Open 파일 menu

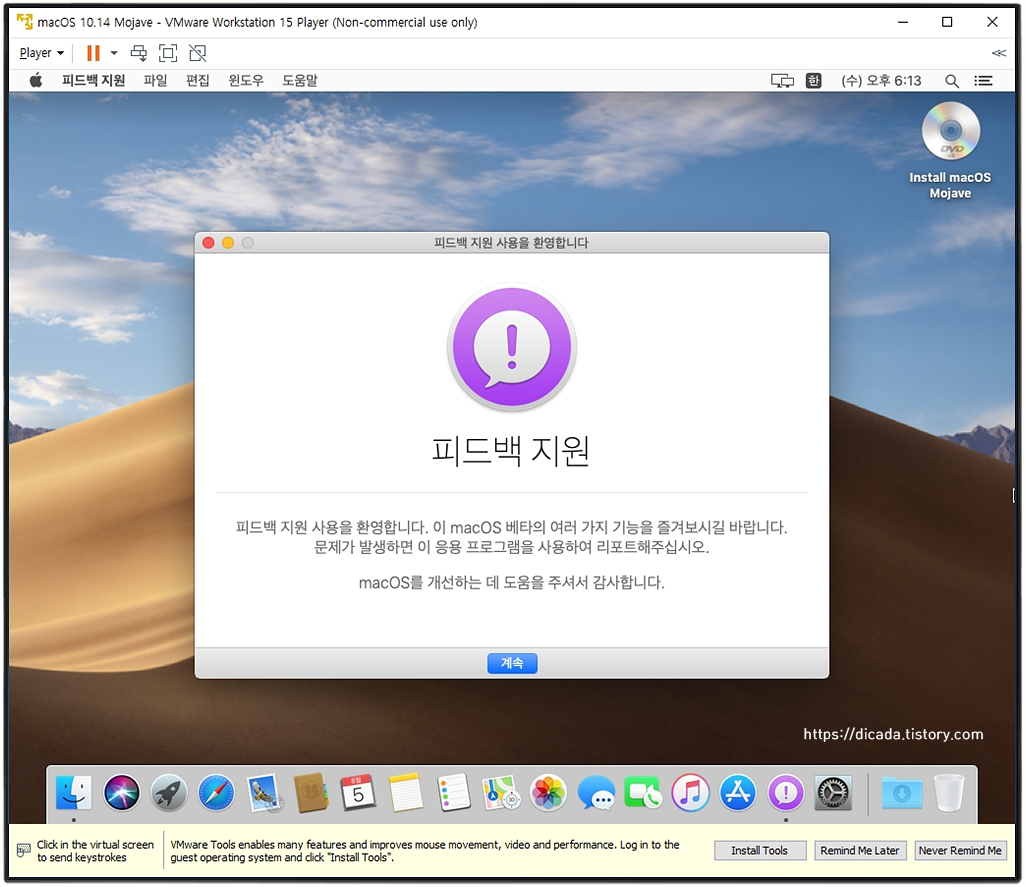click(x=156, y=80)
